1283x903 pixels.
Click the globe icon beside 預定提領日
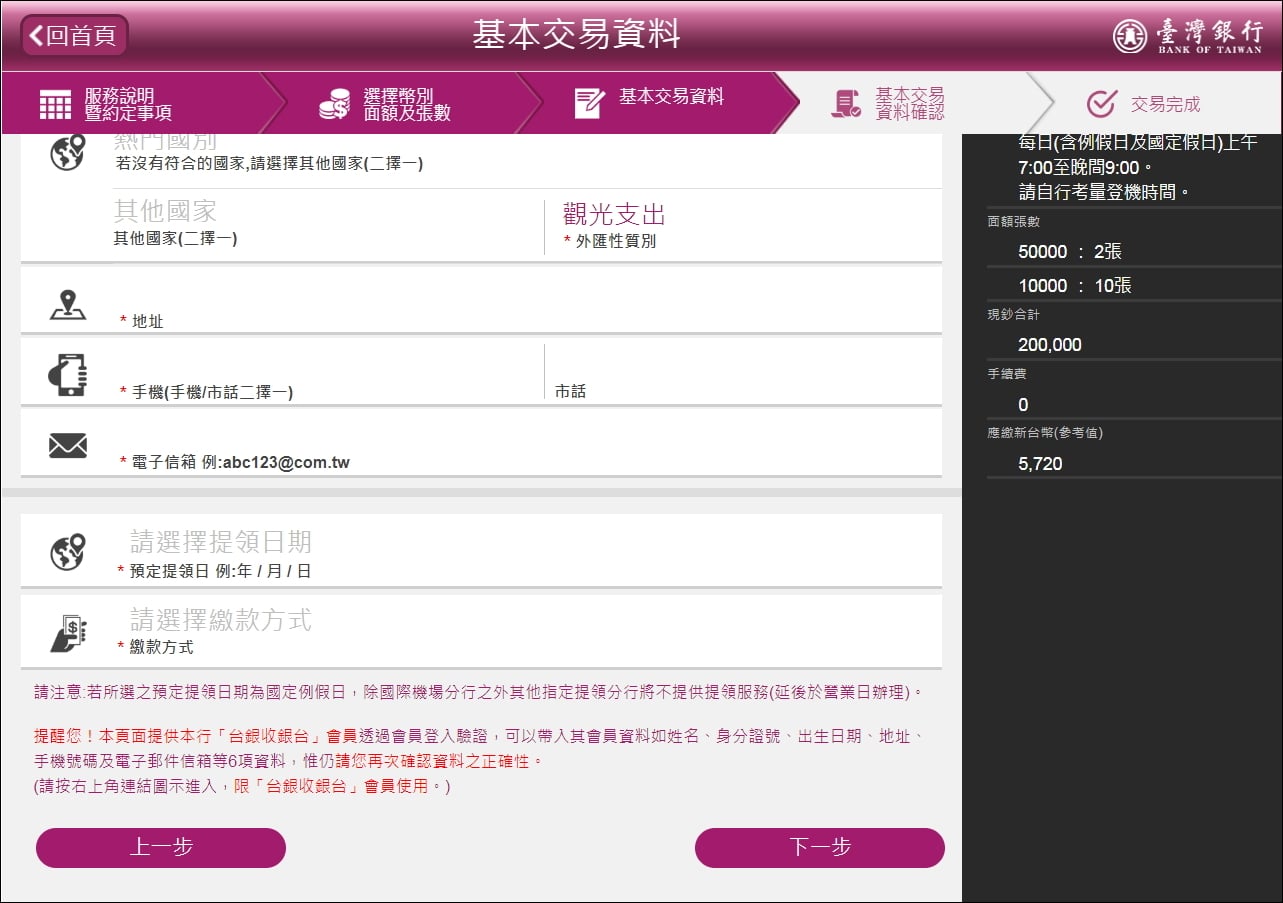[x=68, y=552]
